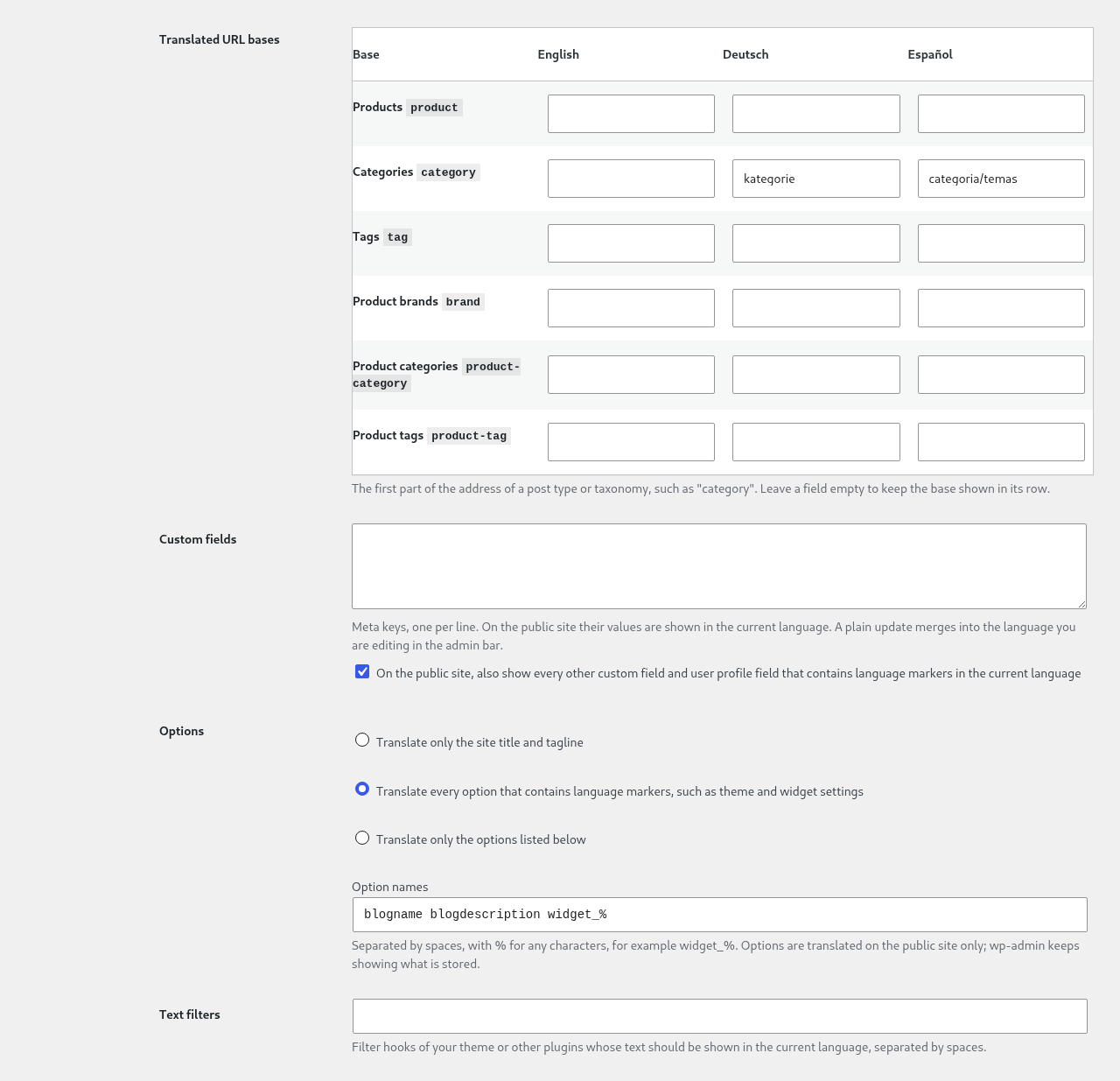Select Translate only the site title and tagline
1120x1081 pixels.
[362, 741]
